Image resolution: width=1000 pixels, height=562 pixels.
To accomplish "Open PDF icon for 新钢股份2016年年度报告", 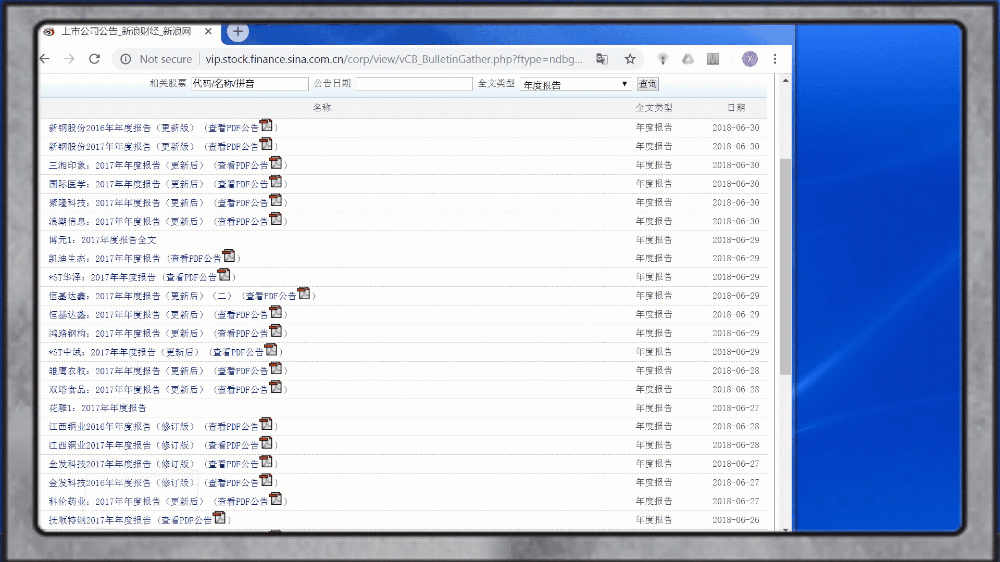I will pos(266,125).
